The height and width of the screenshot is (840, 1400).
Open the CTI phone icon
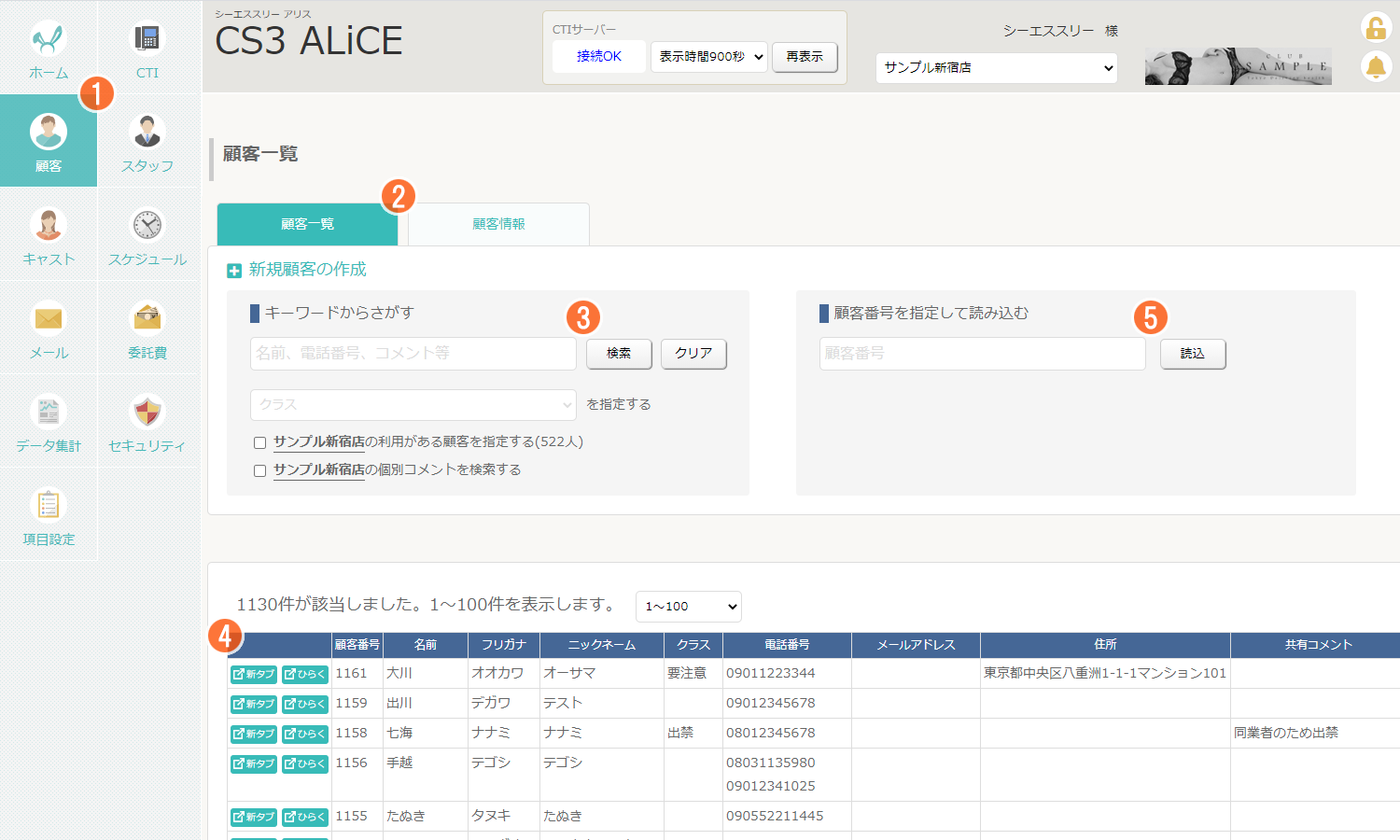click(x=147, y=39)
